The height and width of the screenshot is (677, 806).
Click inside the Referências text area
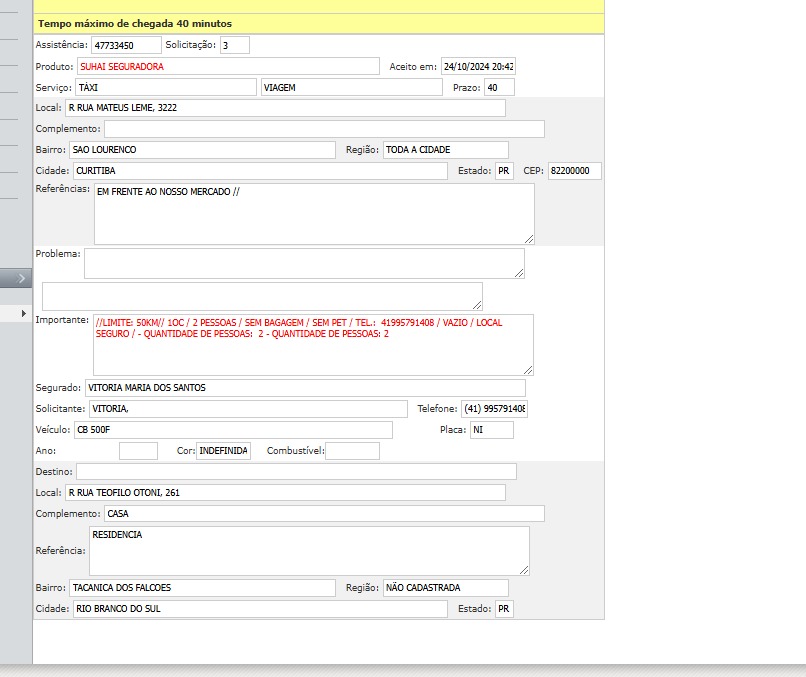(314, 214)
